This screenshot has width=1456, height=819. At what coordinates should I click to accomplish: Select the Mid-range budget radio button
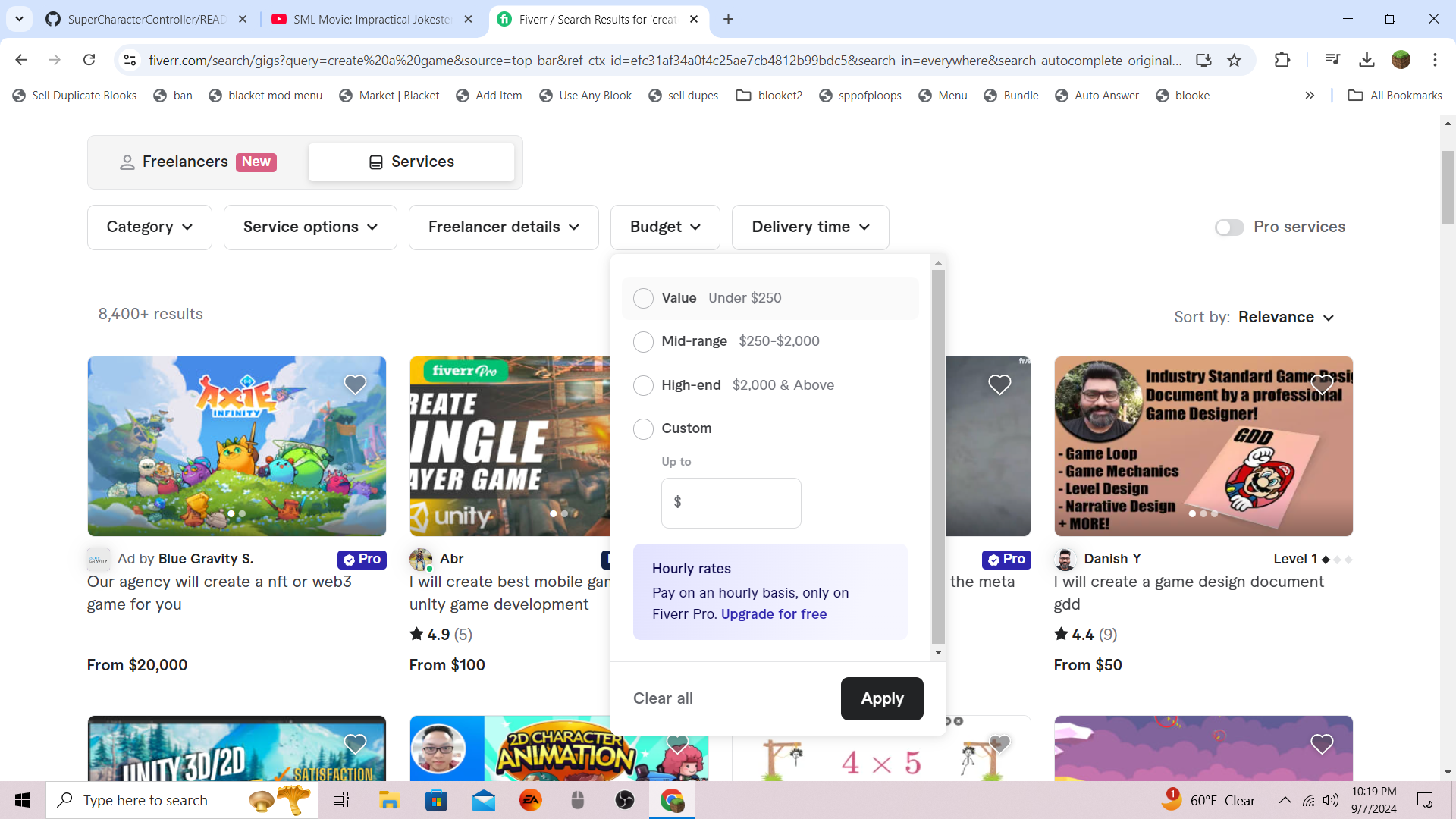pos(643,341)
